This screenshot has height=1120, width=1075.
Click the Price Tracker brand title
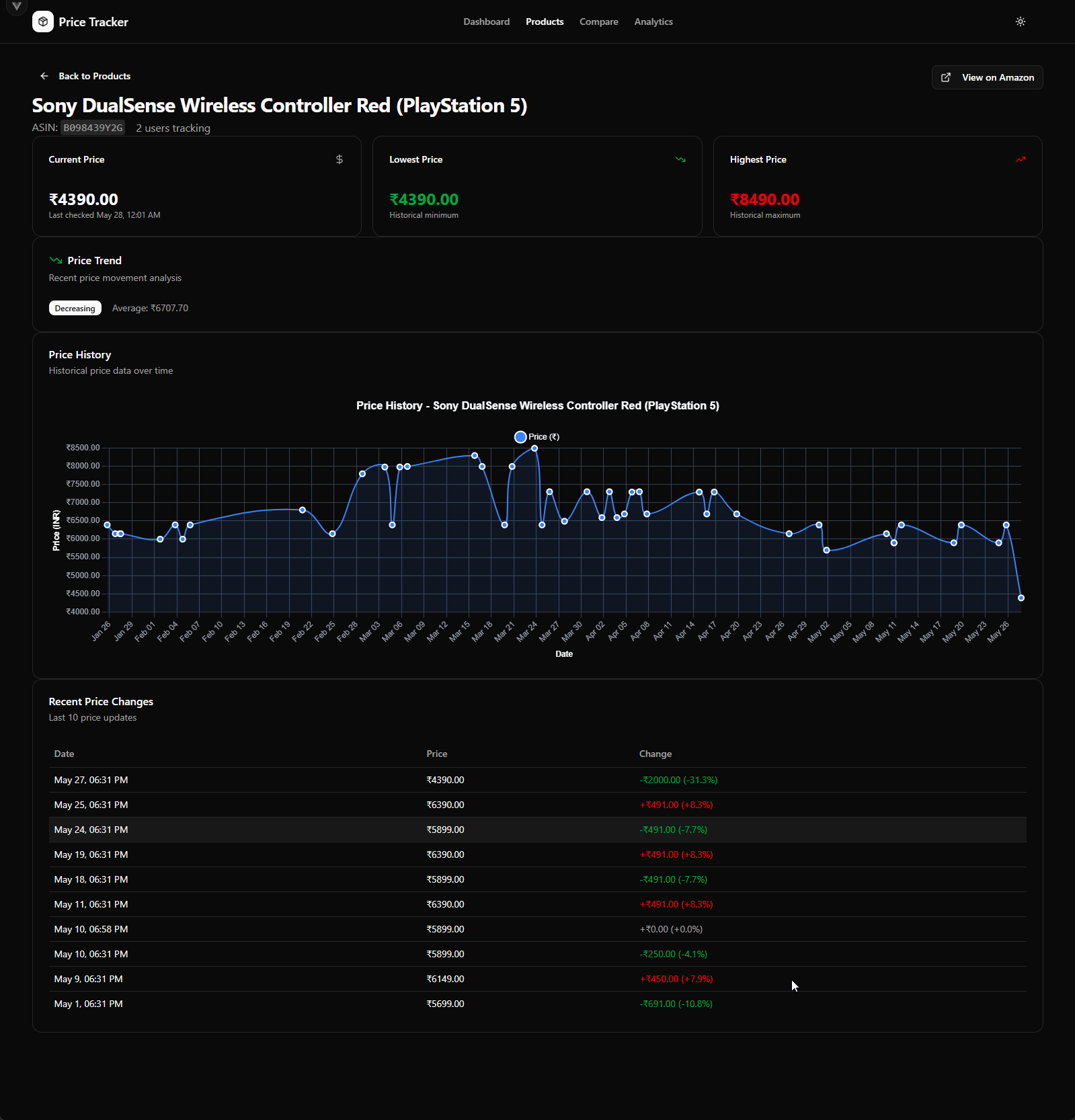pos(93,22)
